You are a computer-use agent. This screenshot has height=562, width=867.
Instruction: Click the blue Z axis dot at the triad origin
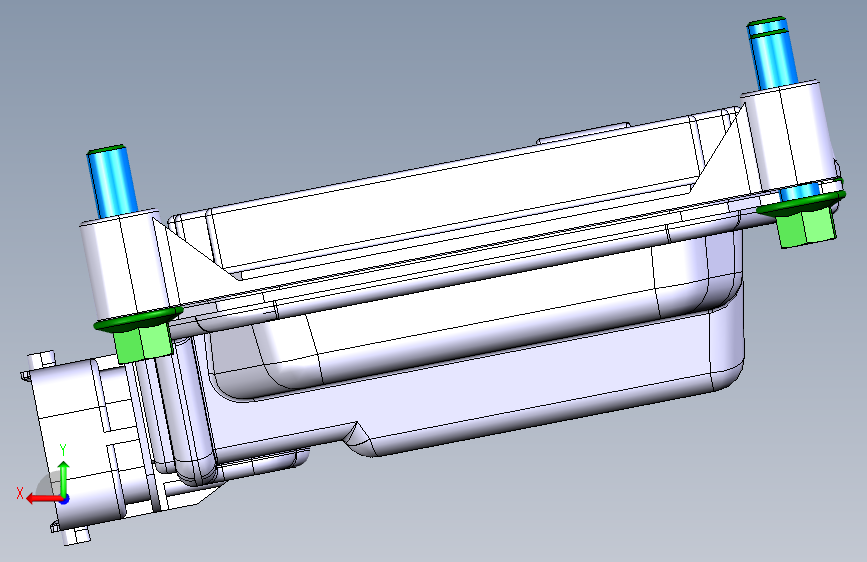click(x=65, y=499)
